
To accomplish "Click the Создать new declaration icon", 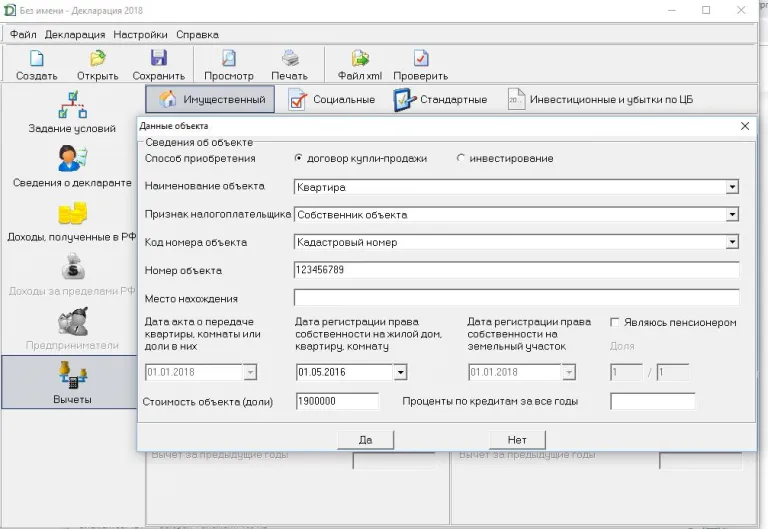I will pyautogui.click(x=36, y=59).
